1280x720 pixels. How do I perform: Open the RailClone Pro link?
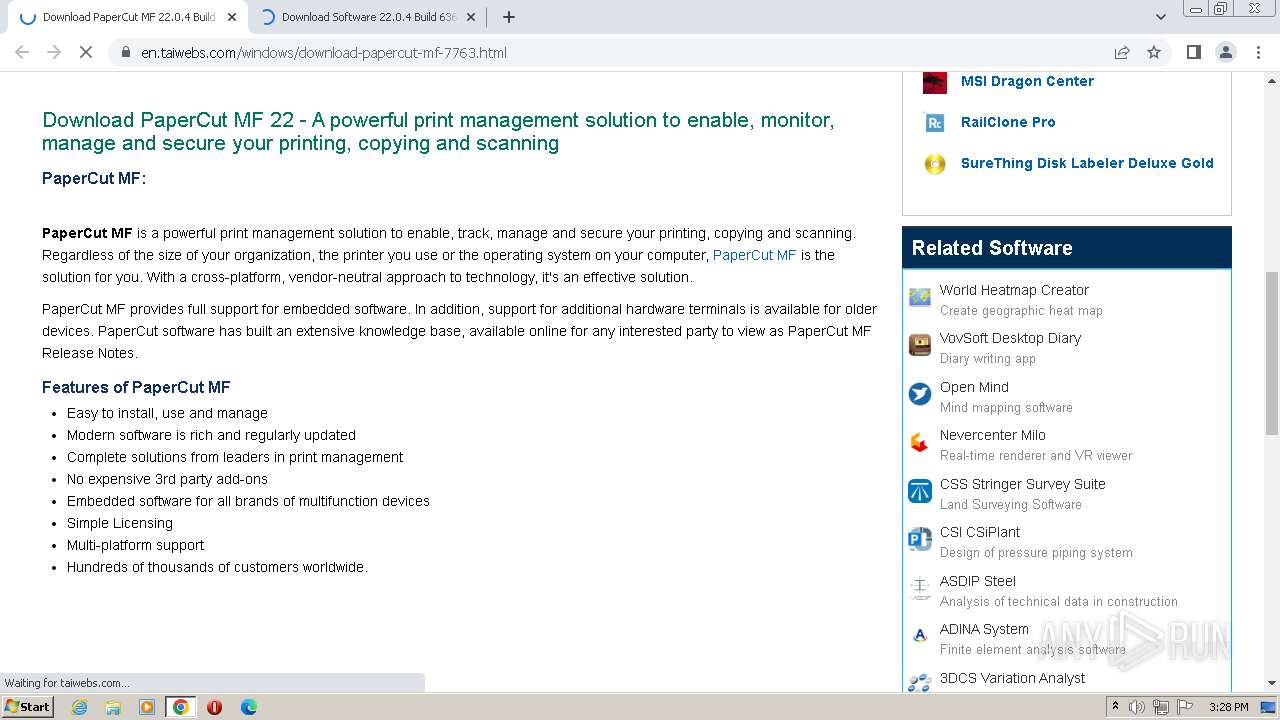[1008, 122]
